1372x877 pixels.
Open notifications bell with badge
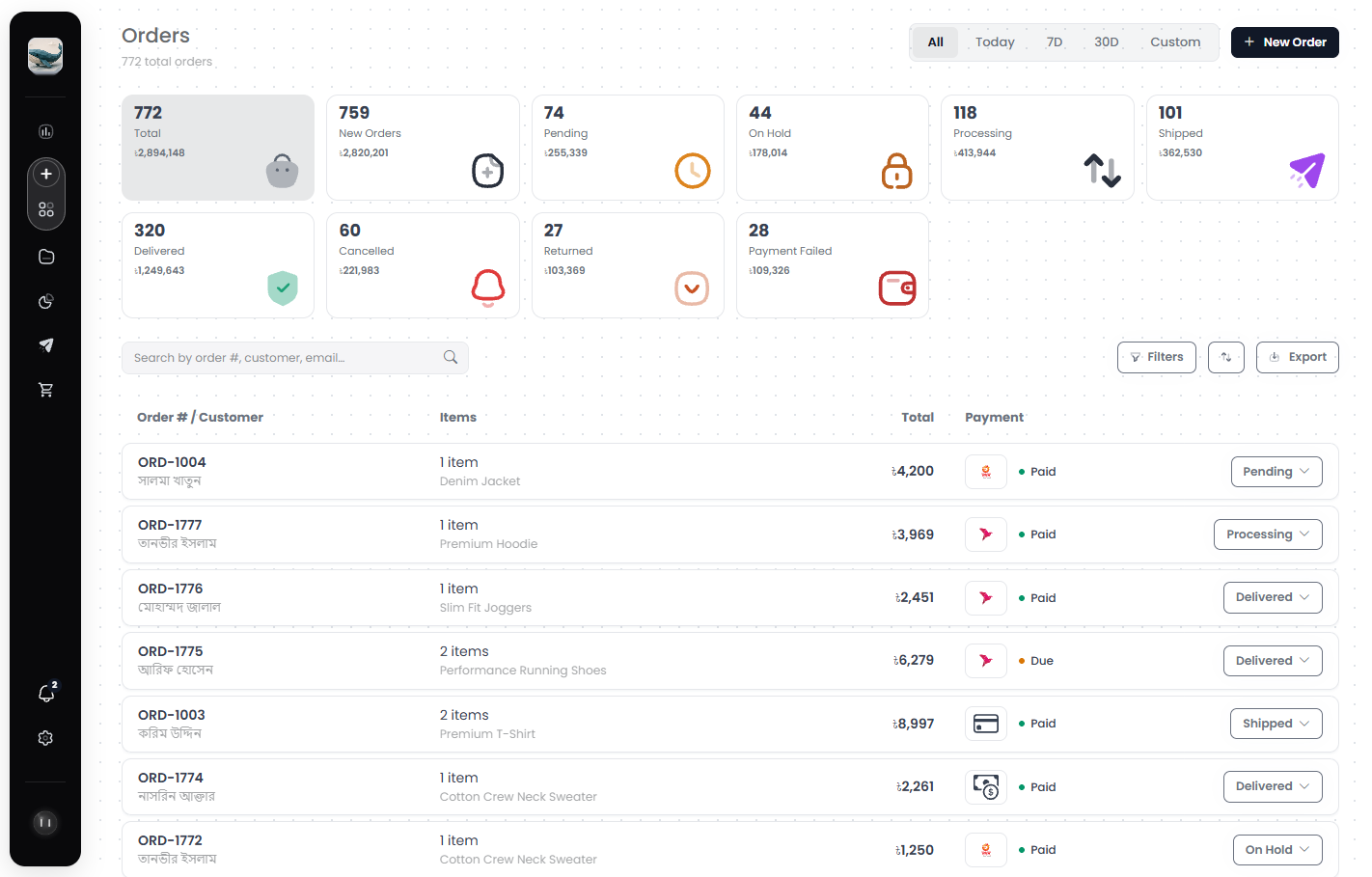coord(46,693)
